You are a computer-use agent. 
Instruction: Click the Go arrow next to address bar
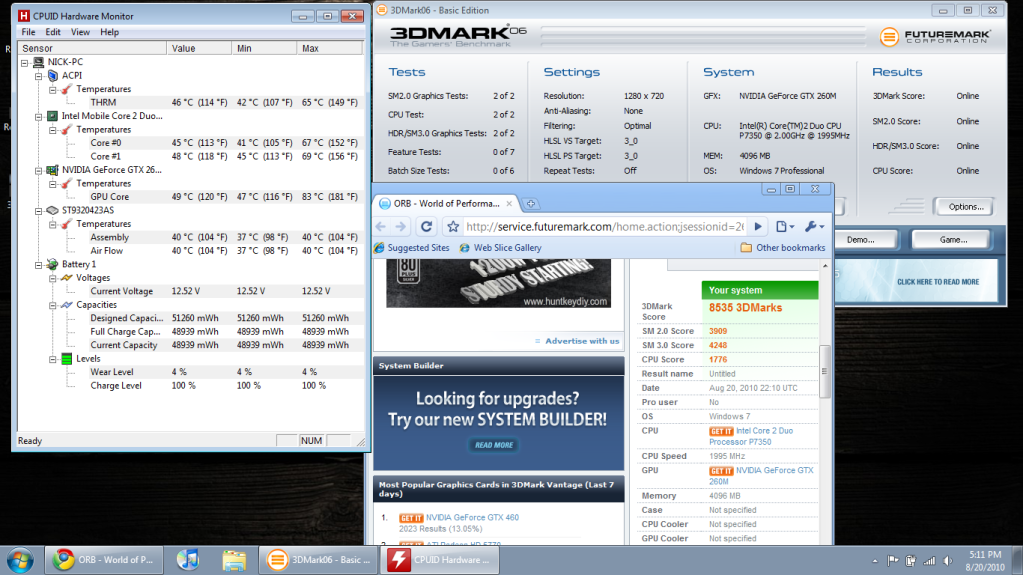pos(758,226)
